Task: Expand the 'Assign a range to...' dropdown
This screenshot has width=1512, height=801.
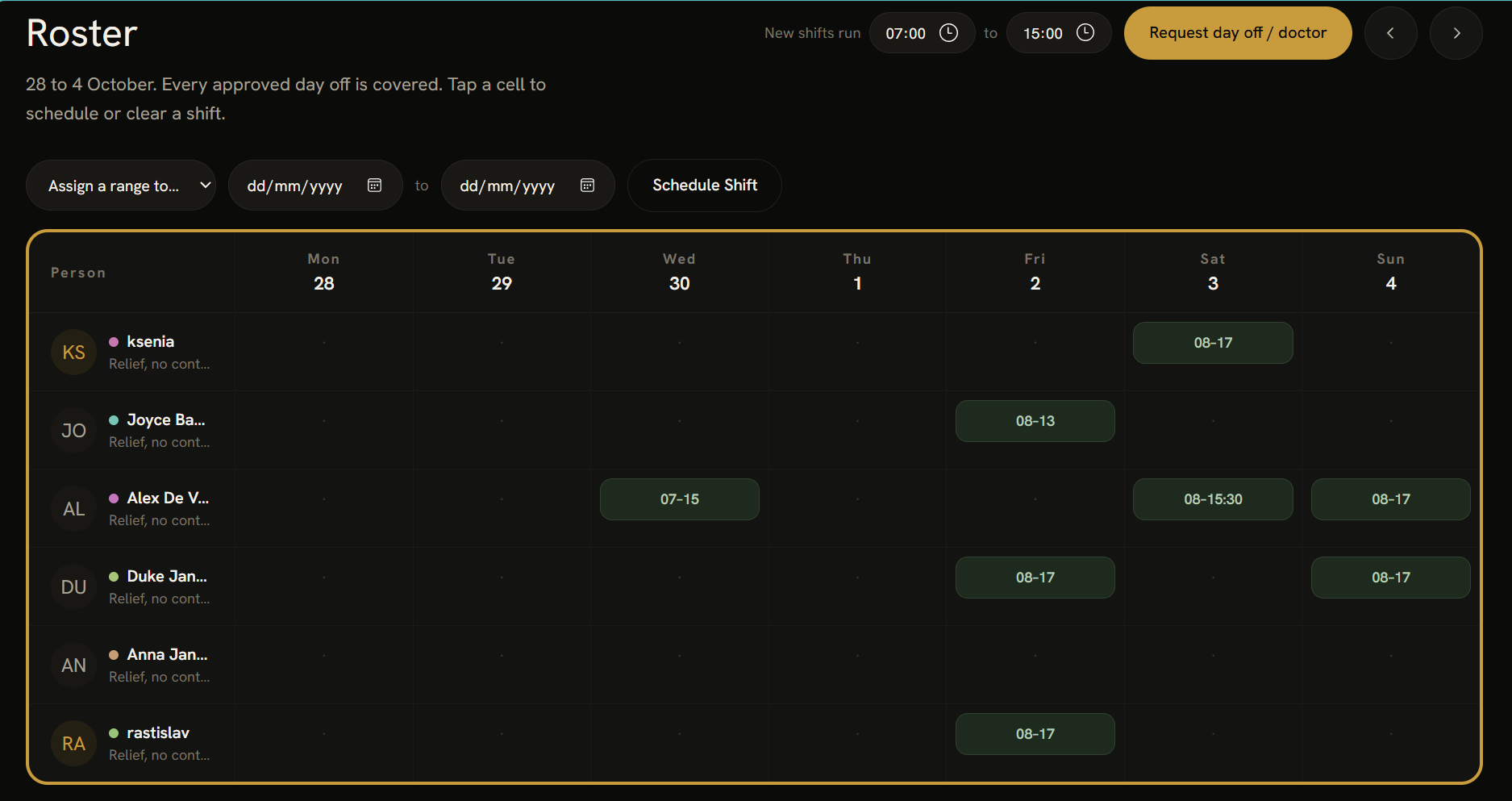Action: tap(121, 186)
